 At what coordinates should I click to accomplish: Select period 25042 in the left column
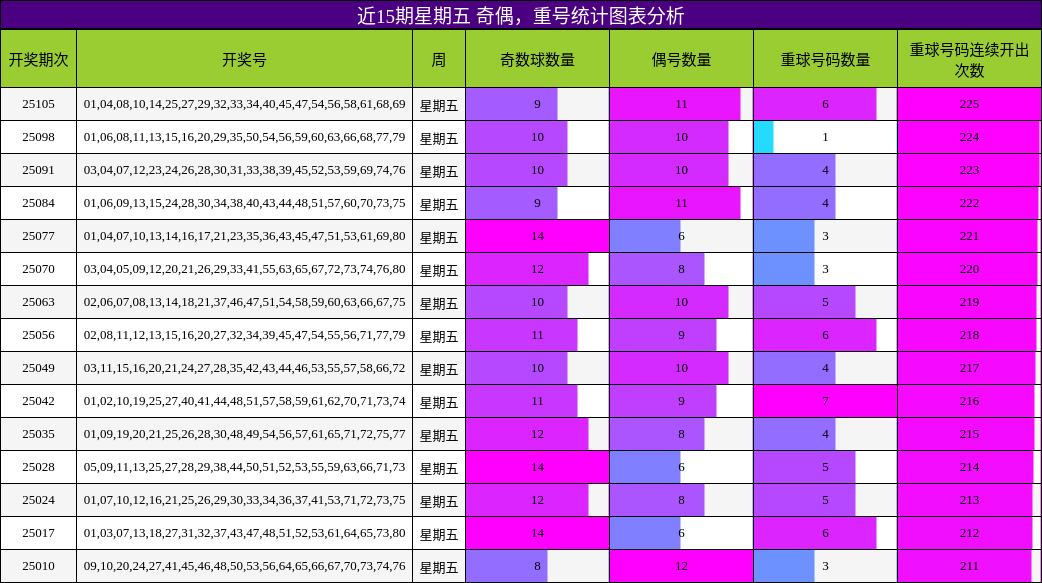[40, 399]
